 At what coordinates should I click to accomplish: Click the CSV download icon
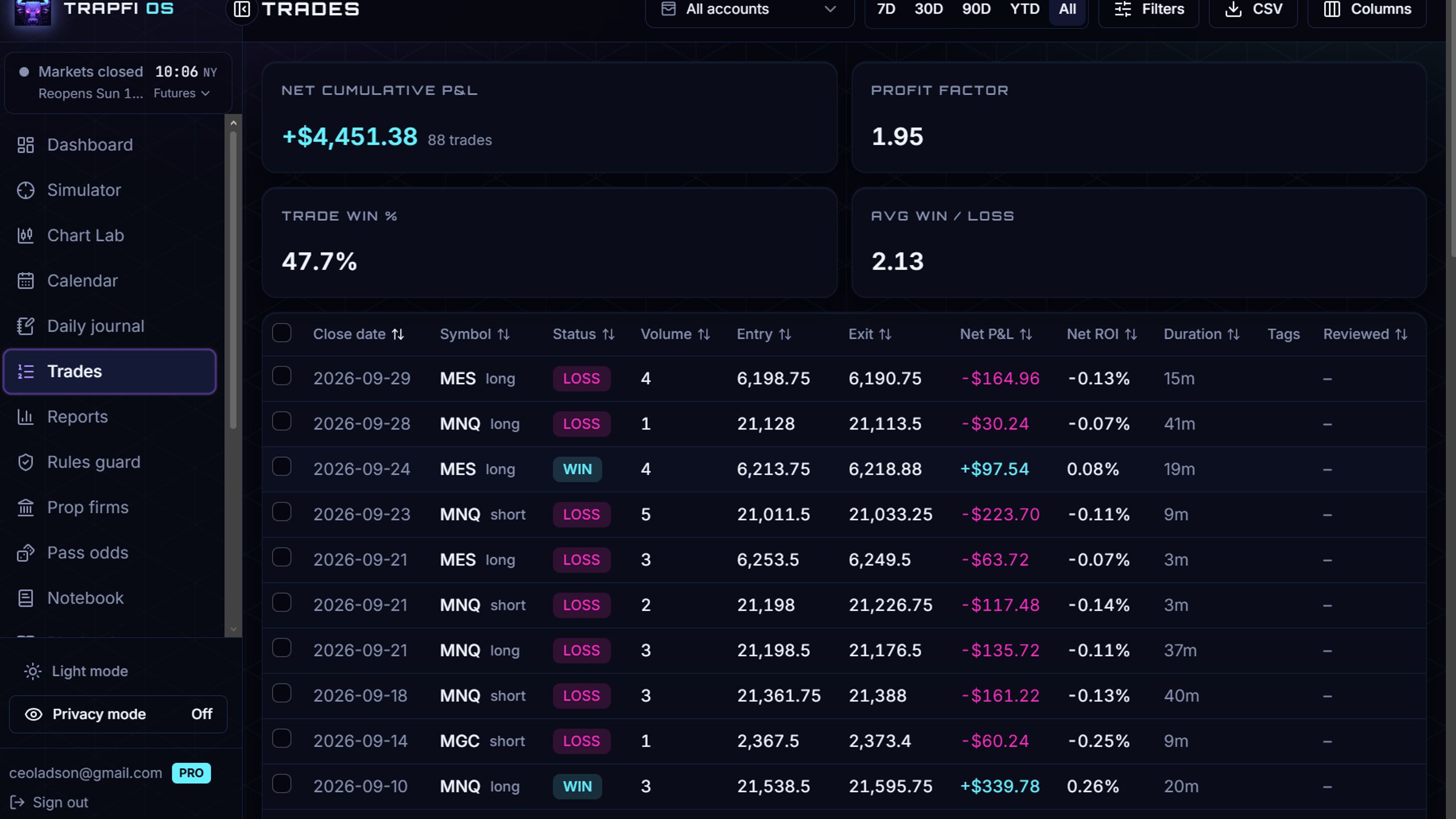click(x=1233, y=9)
